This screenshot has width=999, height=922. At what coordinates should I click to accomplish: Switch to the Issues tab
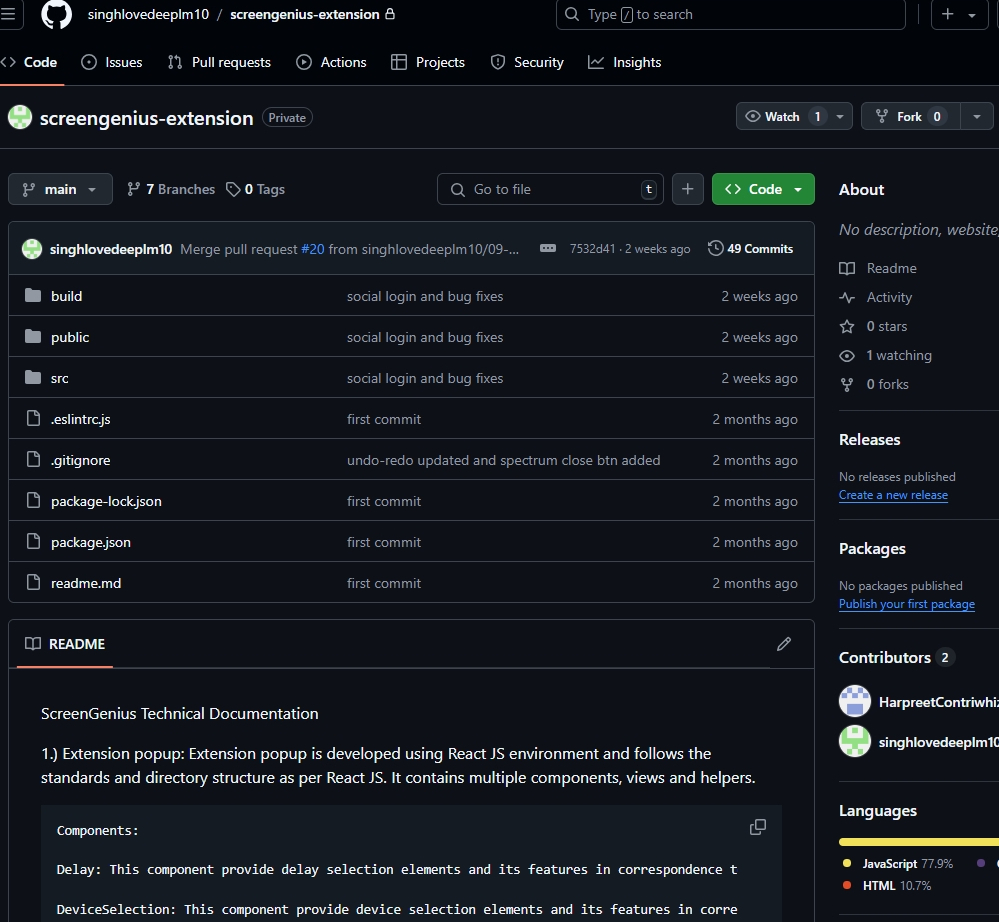(x=112, y=62)
